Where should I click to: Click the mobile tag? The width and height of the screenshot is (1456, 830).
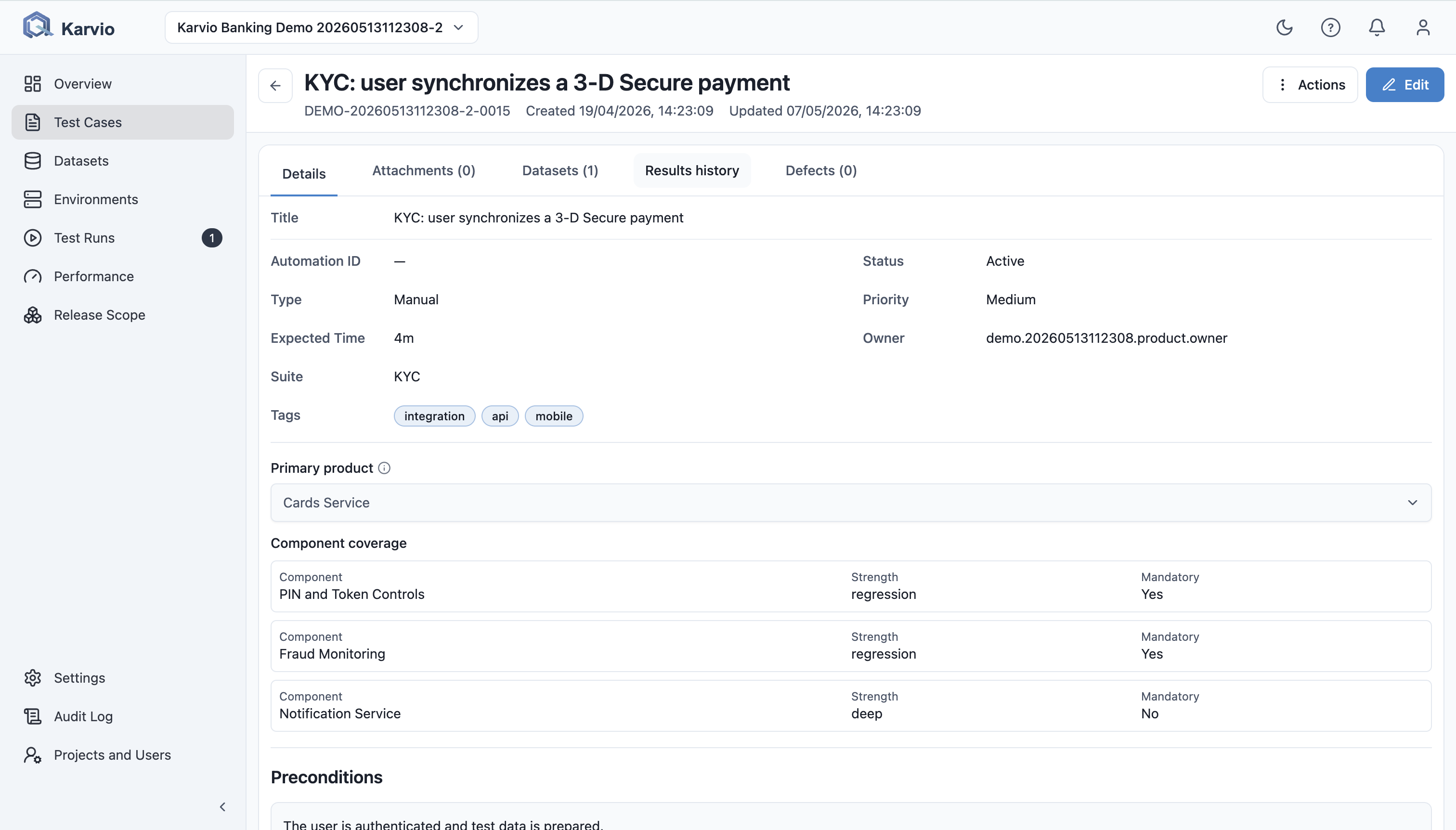coord(554,416)
